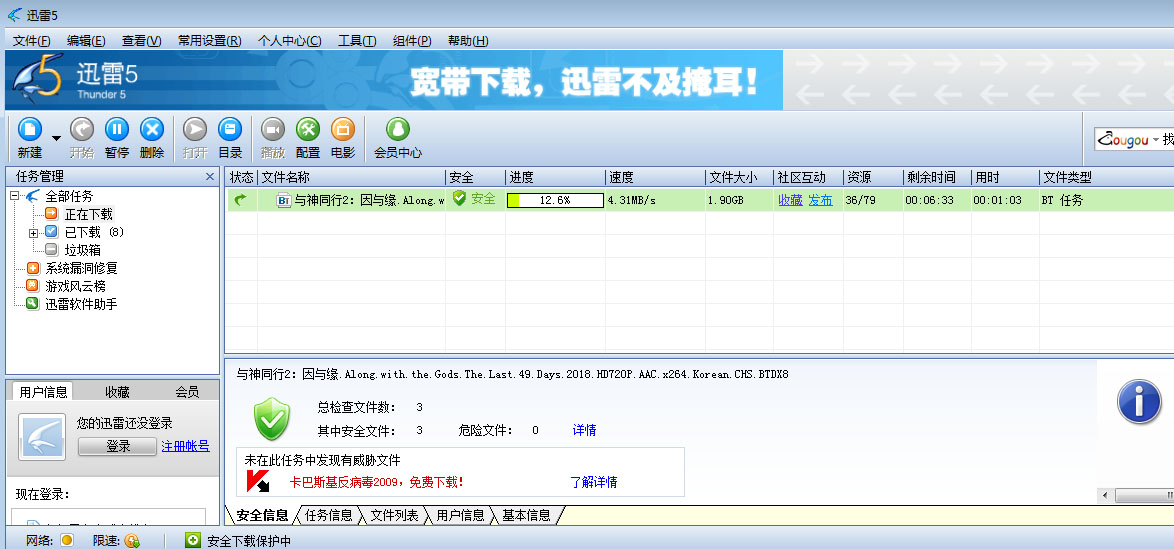
Task: Open the 编辑(E) menu
Action: (x=85, y=40)
